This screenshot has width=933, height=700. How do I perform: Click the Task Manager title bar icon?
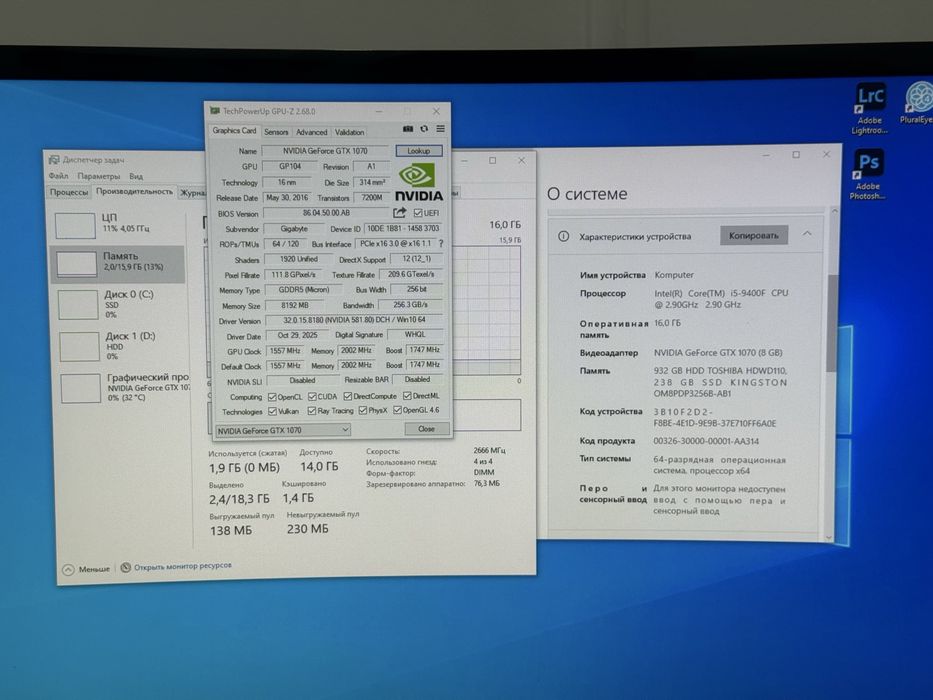click(54, 160)
